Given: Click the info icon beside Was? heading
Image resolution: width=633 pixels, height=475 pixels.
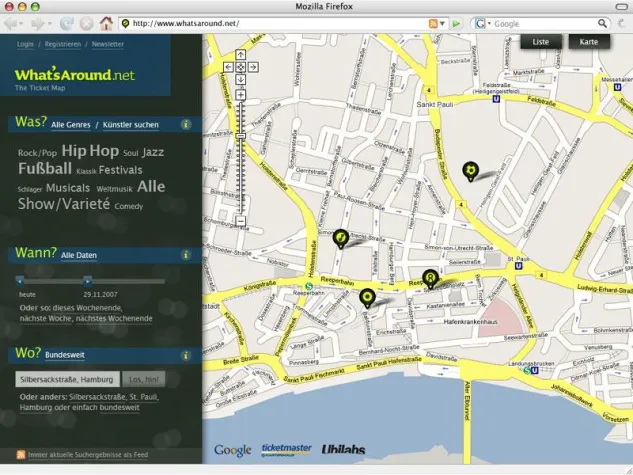Looking at the screenshot, I should click(186, 125).
